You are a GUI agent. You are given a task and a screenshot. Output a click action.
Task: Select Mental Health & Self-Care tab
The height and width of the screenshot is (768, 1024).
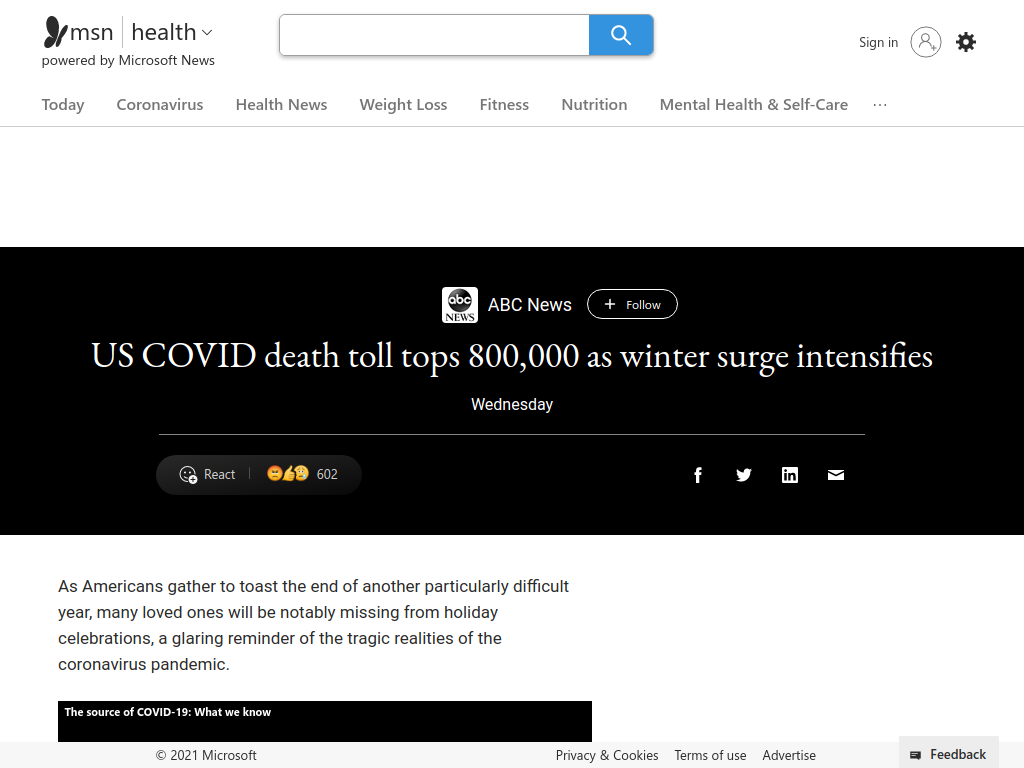pos(754,105)
